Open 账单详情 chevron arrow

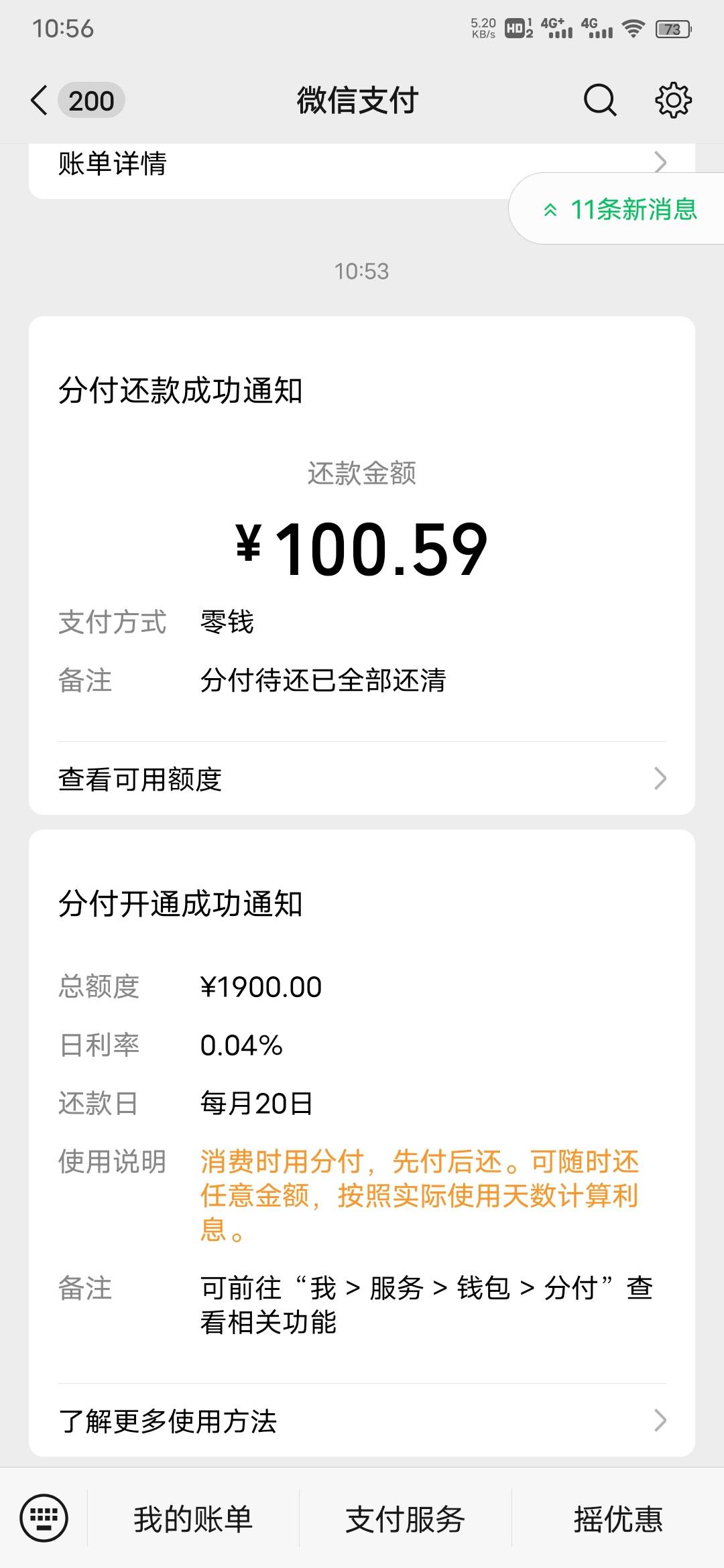click(660, 162)
